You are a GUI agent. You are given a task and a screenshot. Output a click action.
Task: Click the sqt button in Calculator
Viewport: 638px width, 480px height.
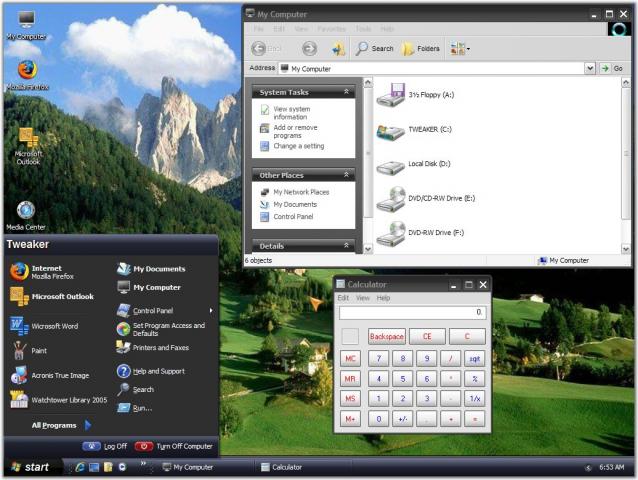click(474, 358)
